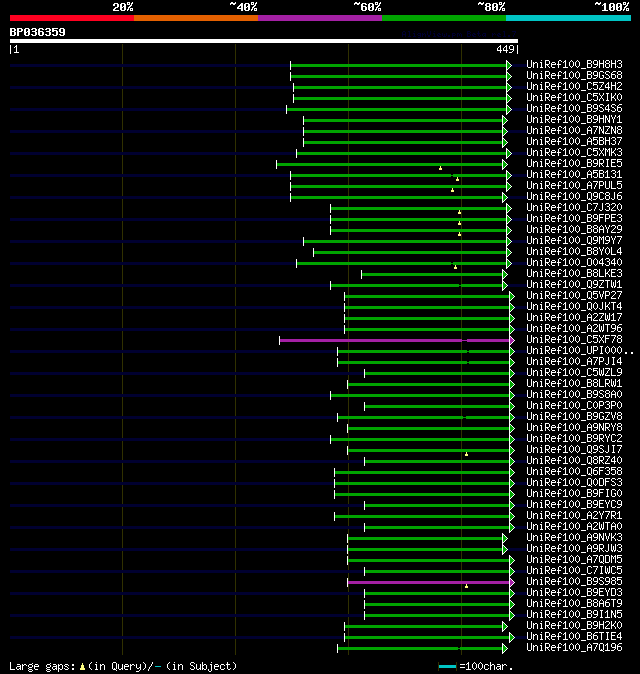Click the UniRef100_A5BH37 hit name
Image resolution: width=640 pixels, height=674 pixels.
pos(574,141)
